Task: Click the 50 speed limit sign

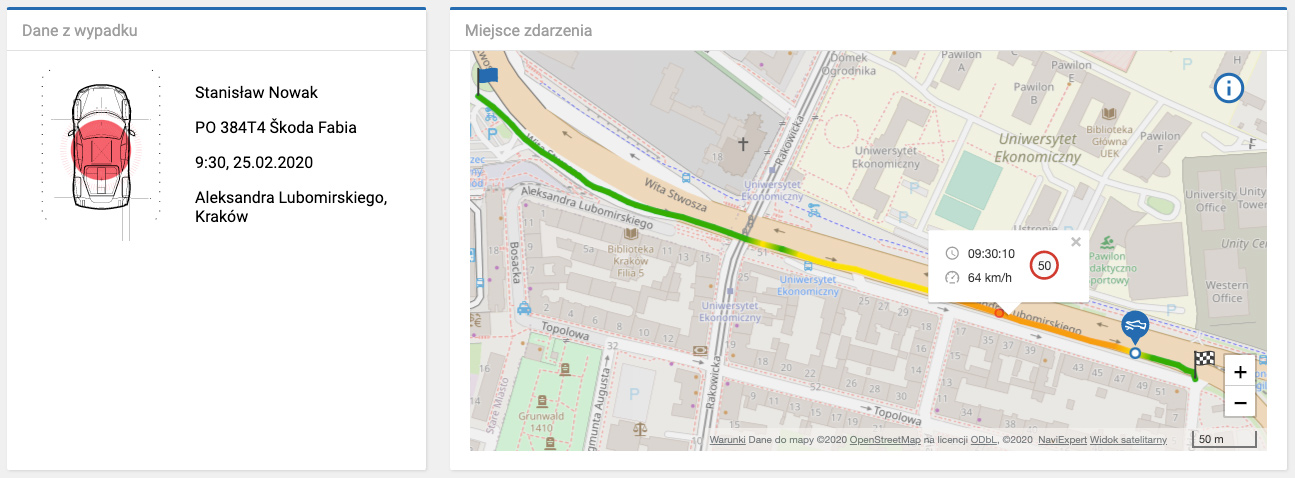Action: coord(1045,265)
